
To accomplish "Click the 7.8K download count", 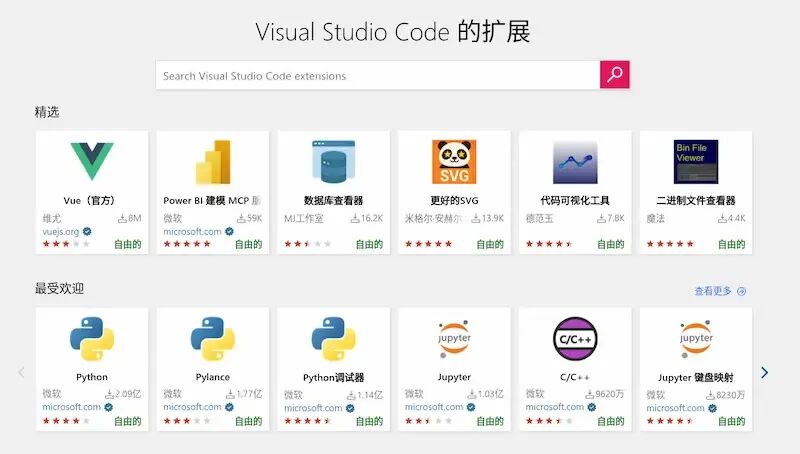I will point(611,218).
